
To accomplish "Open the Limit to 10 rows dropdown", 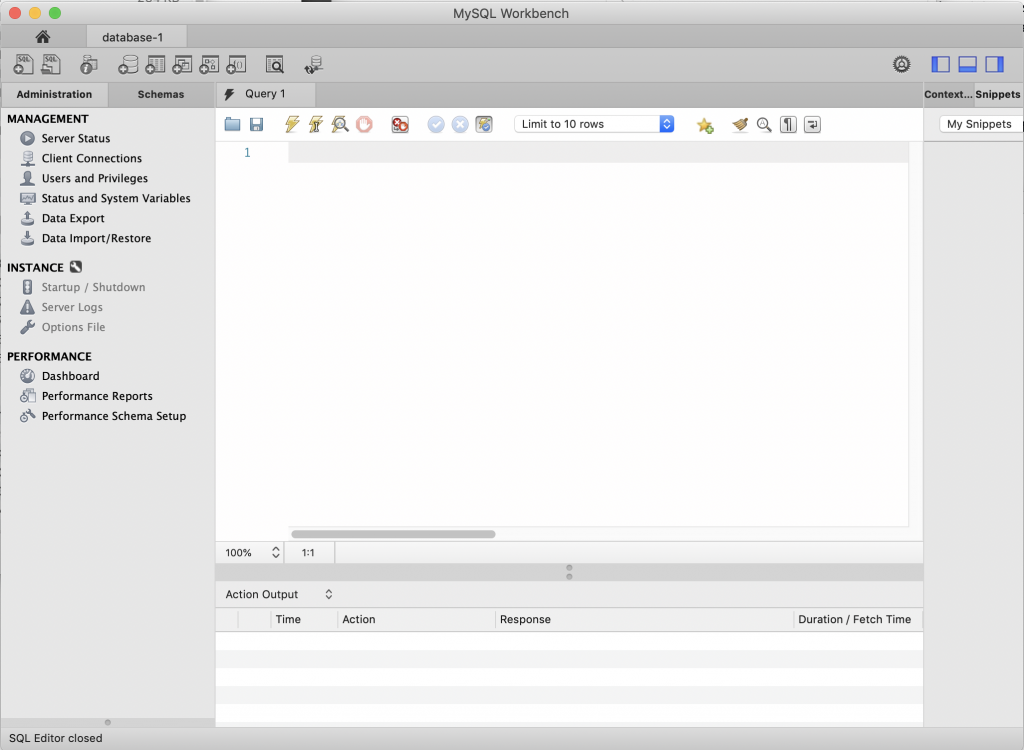I will coord(594,124).
